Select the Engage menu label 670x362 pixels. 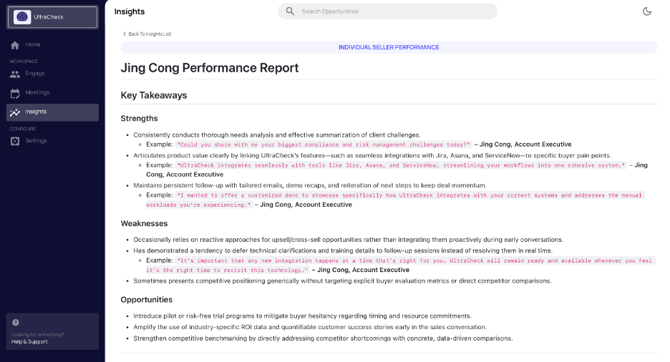pos(35,73)
